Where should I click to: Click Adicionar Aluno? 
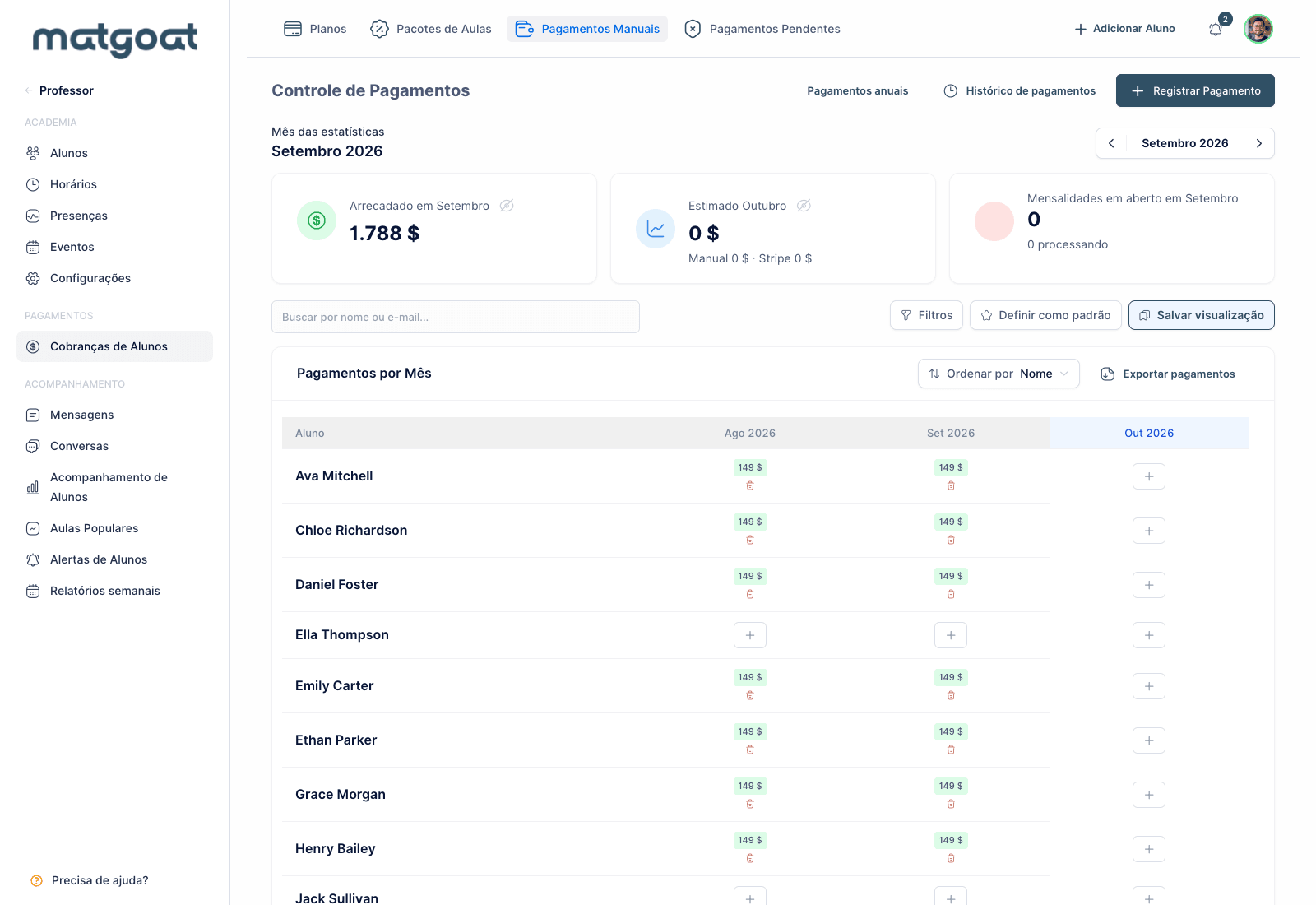tap(1124, 29)
